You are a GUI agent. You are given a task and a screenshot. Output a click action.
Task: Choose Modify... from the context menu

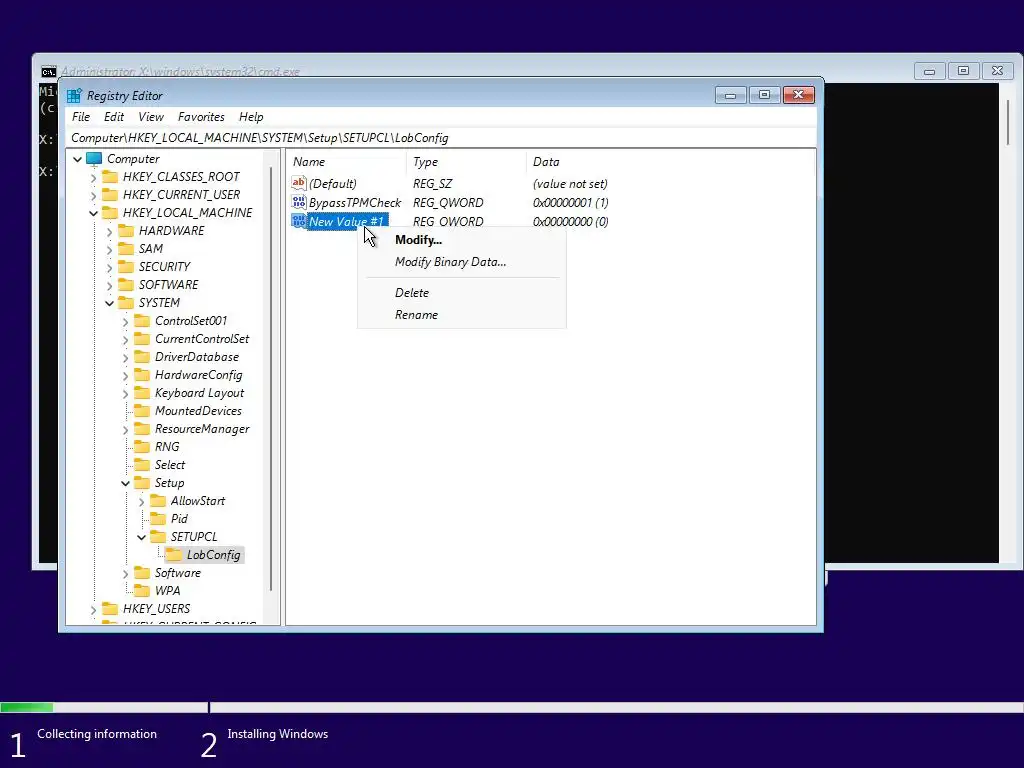(462, 240)
